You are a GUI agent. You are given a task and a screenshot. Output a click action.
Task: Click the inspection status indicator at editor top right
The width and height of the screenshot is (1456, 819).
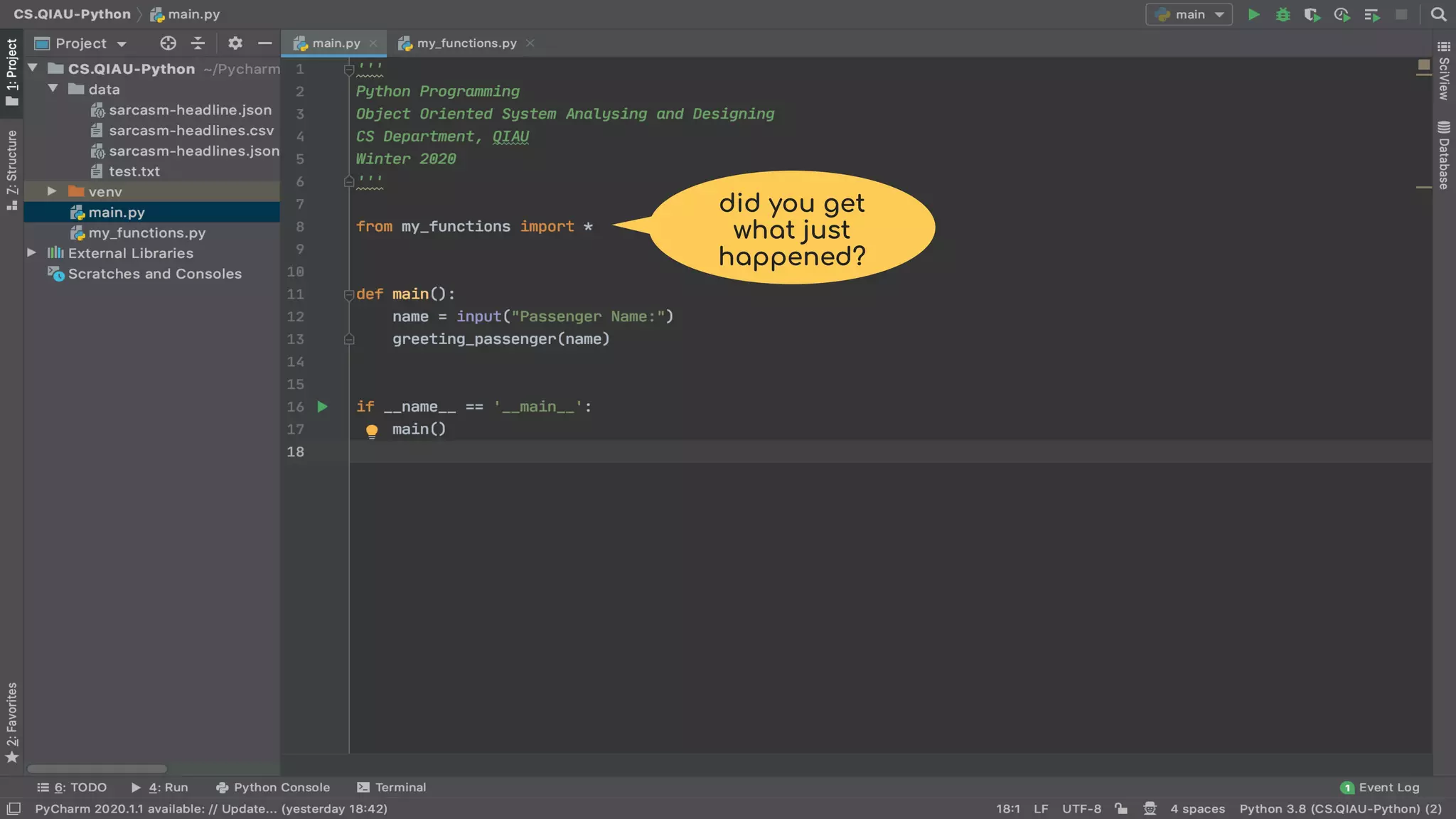[1423, 65]
